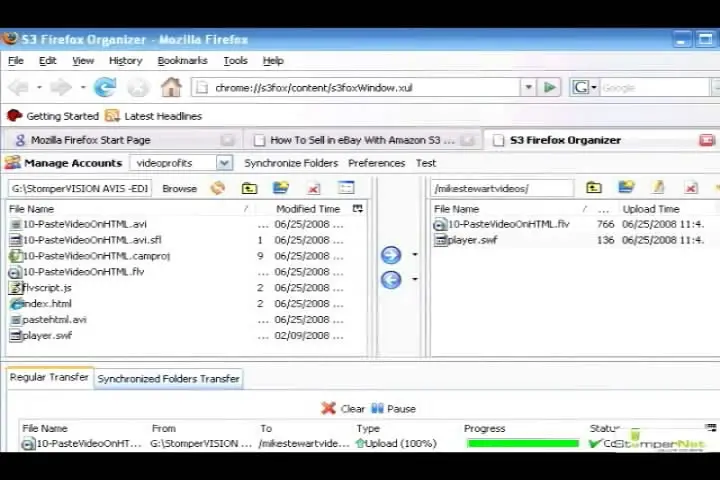The height and width of the screenshot is (480, 720).
Task: Open the Forward button history dropdown
Action: pos(83,87)
